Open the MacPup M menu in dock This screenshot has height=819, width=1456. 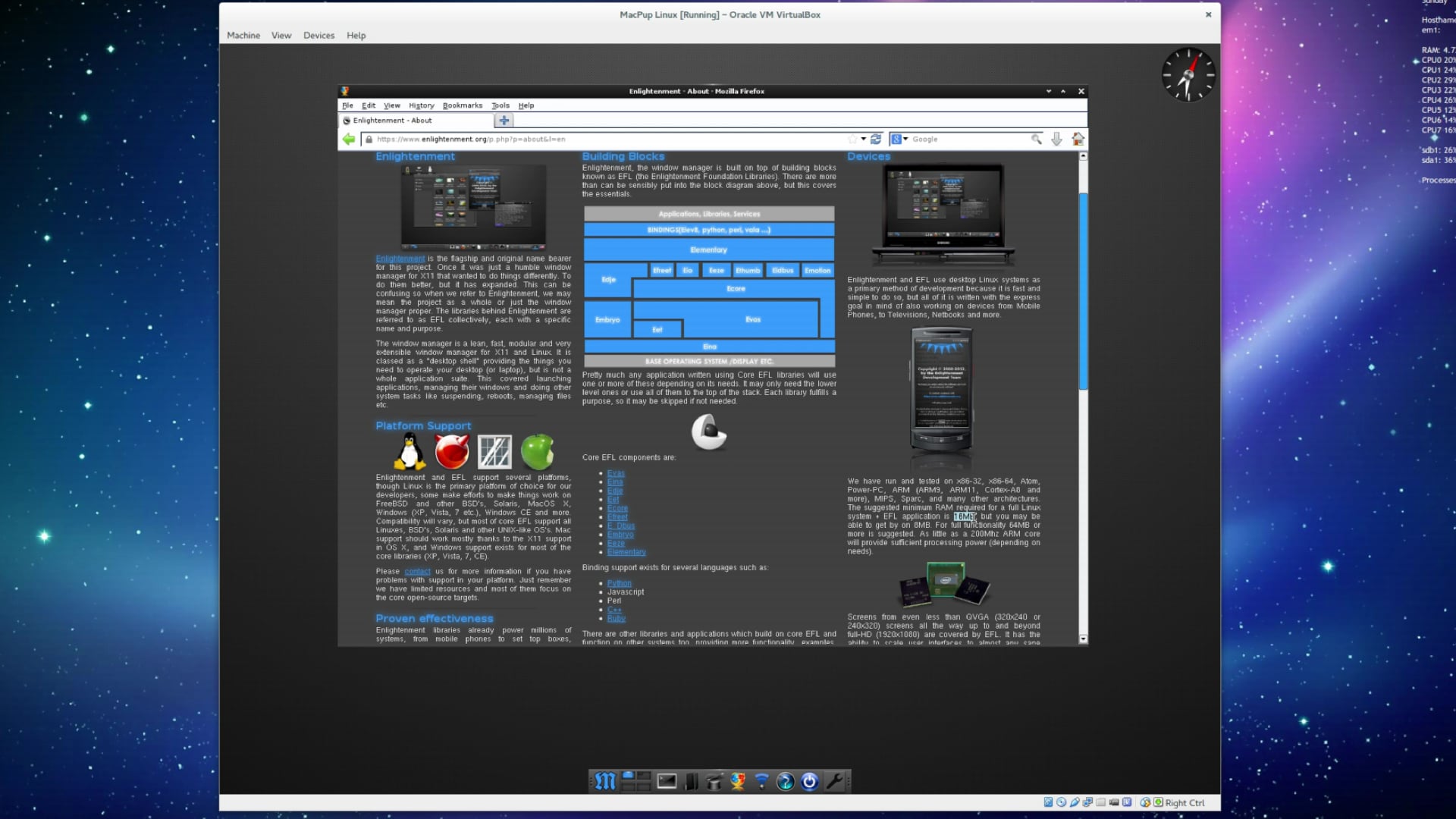(x=605, y=781)
